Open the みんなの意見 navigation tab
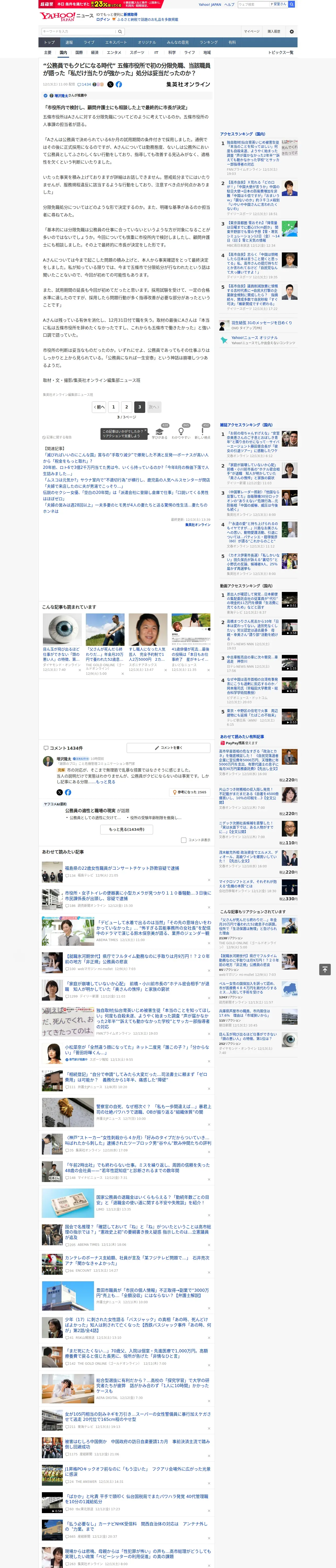 point(177,43)
